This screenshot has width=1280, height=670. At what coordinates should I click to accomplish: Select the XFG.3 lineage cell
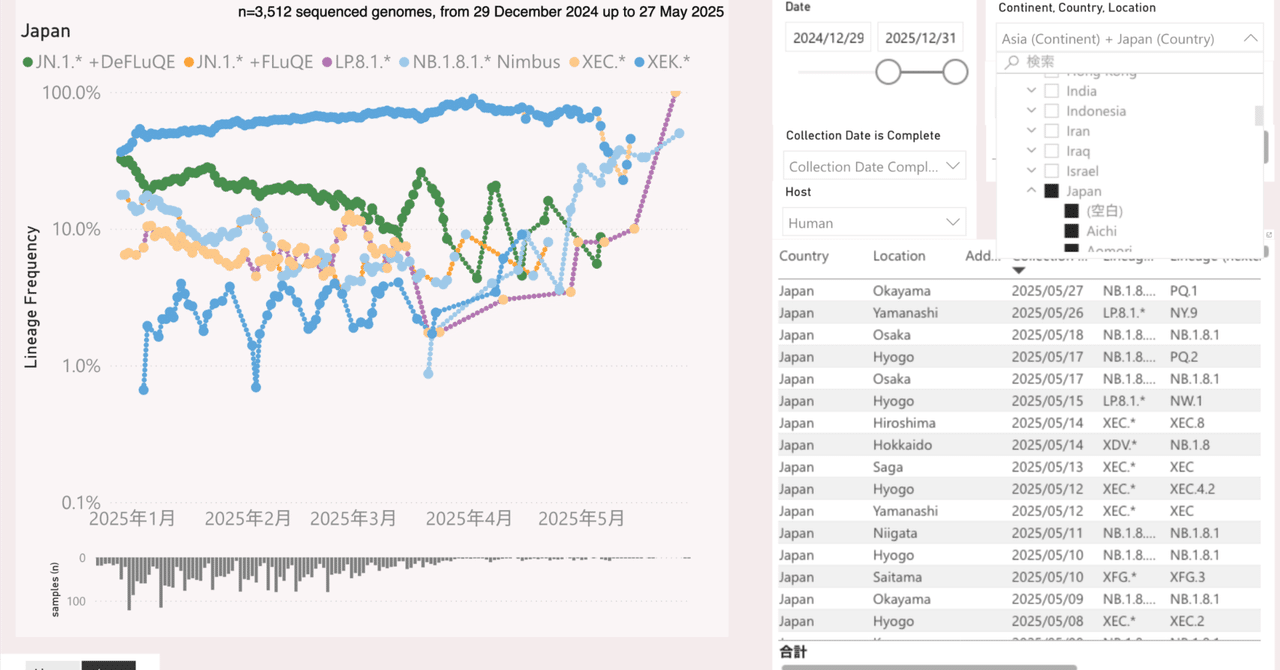(1187, 577)
